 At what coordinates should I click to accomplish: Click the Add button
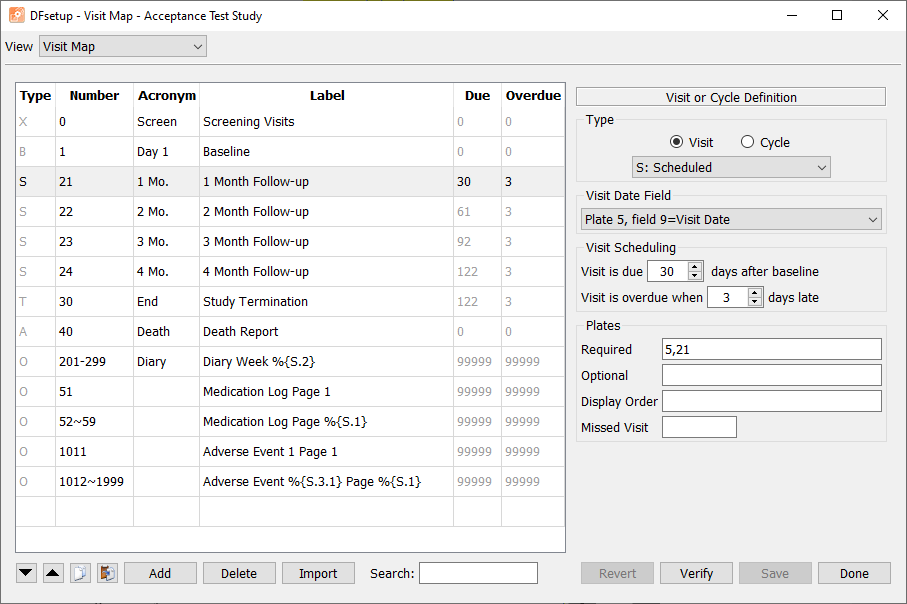click(x=160, y=573)
